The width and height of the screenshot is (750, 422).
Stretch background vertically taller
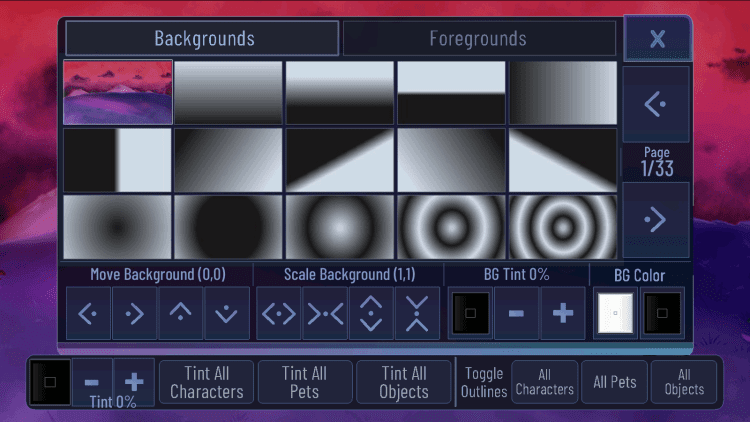371,314
